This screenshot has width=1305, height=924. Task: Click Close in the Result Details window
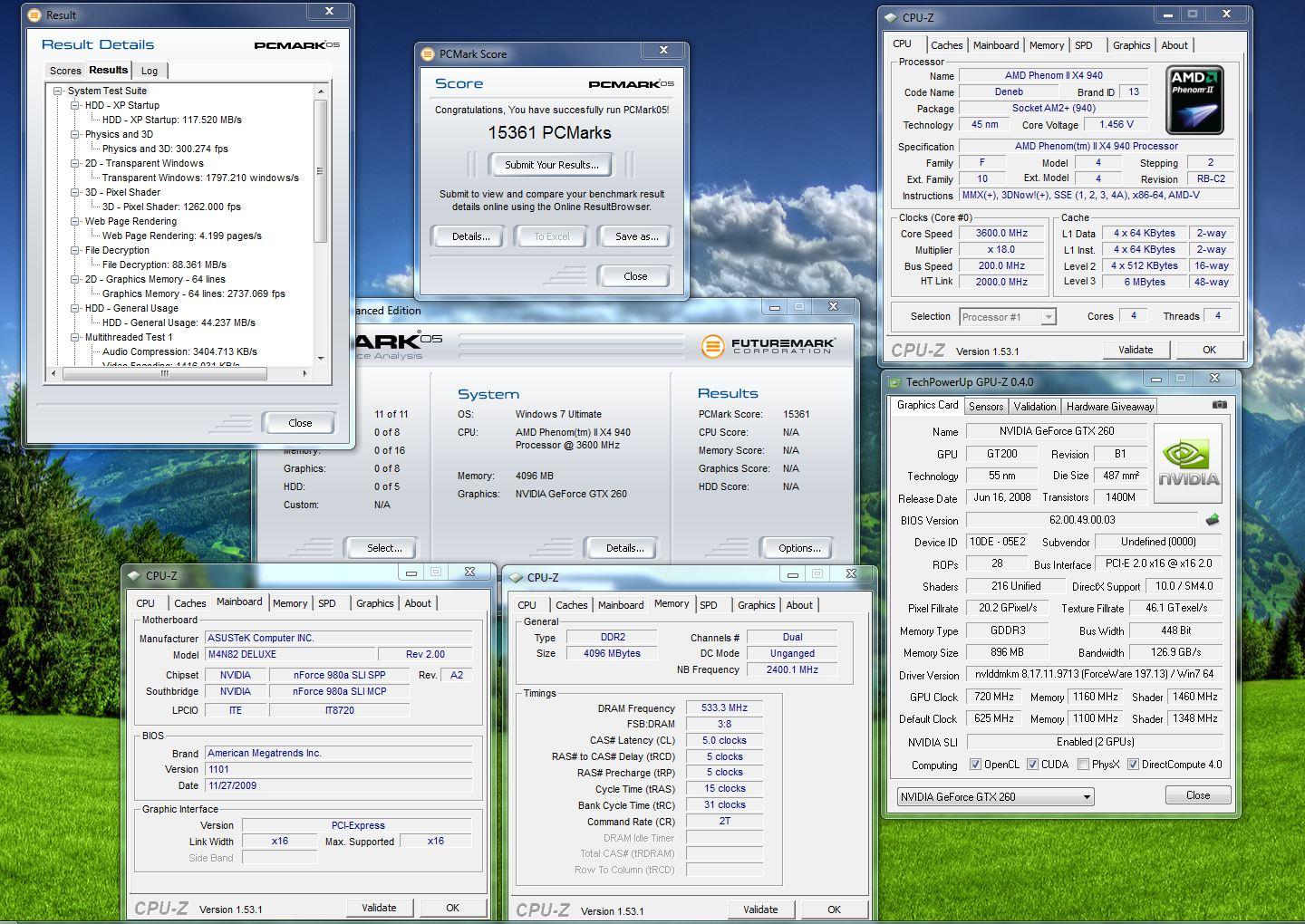tap(300, 423)
